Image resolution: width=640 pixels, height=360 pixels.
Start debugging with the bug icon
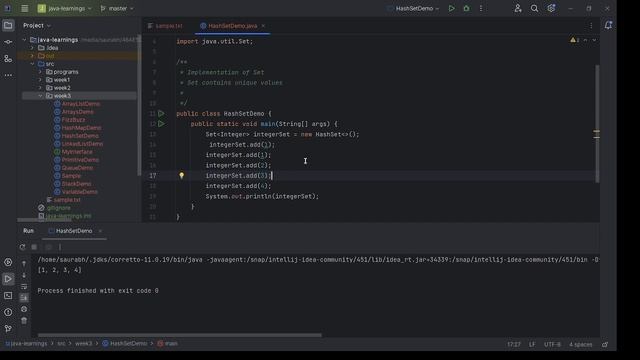pyautogui.click(x=466, y=8)
